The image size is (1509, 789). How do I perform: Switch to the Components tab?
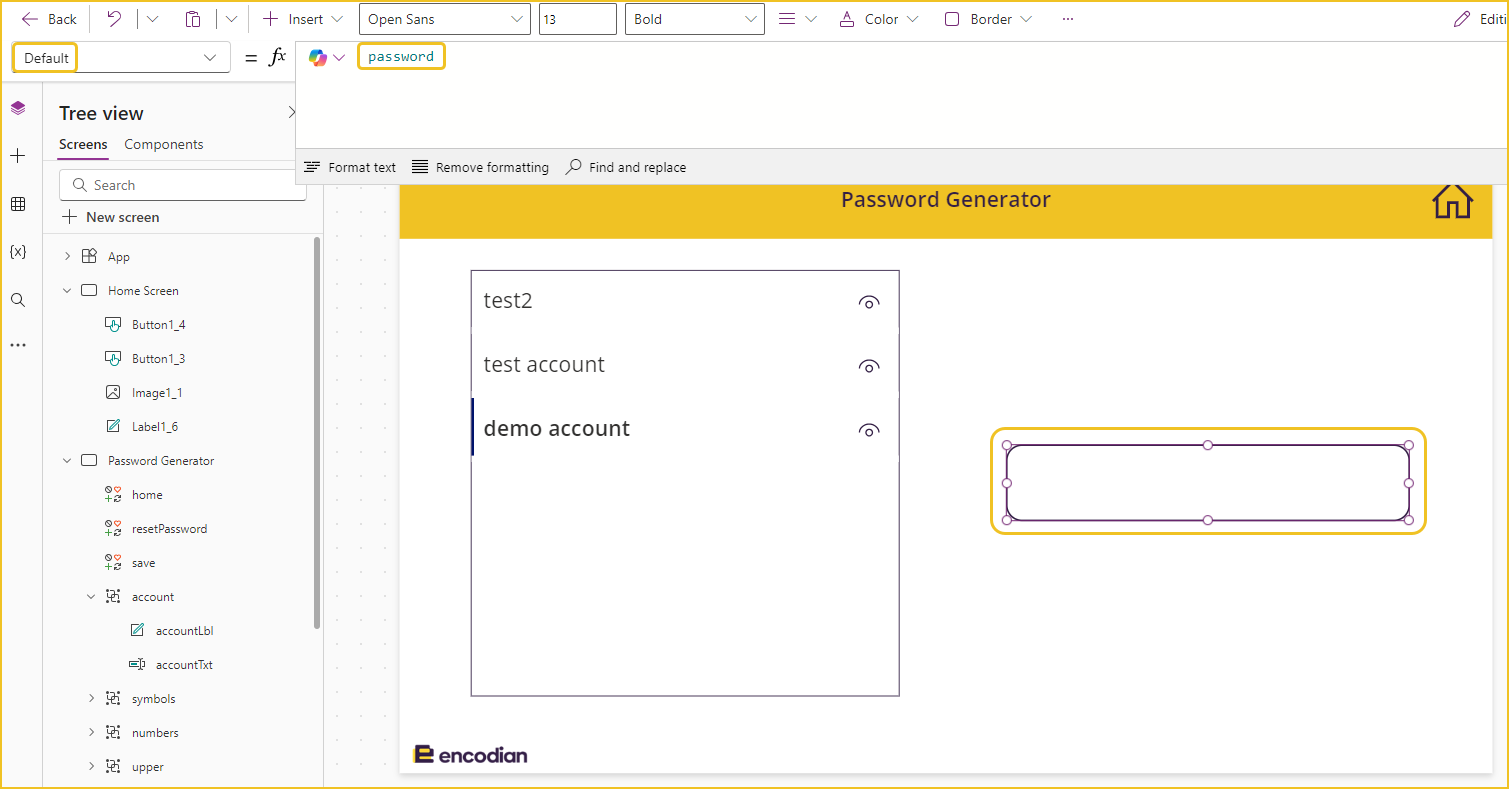(164, 144)
